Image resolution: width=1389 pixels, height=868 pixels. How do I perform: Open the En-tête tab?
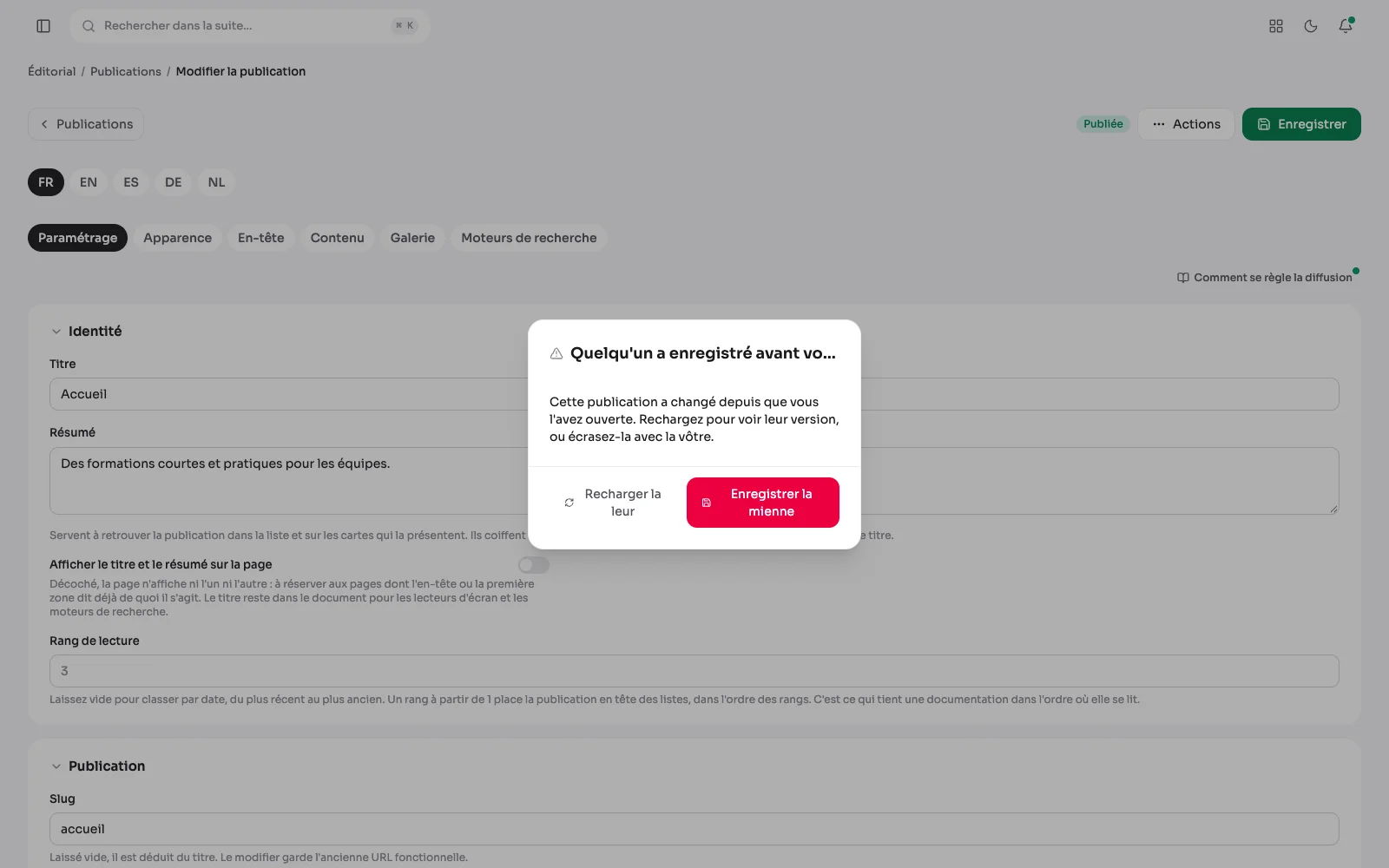pyautogui.click(x=261, y=238)
